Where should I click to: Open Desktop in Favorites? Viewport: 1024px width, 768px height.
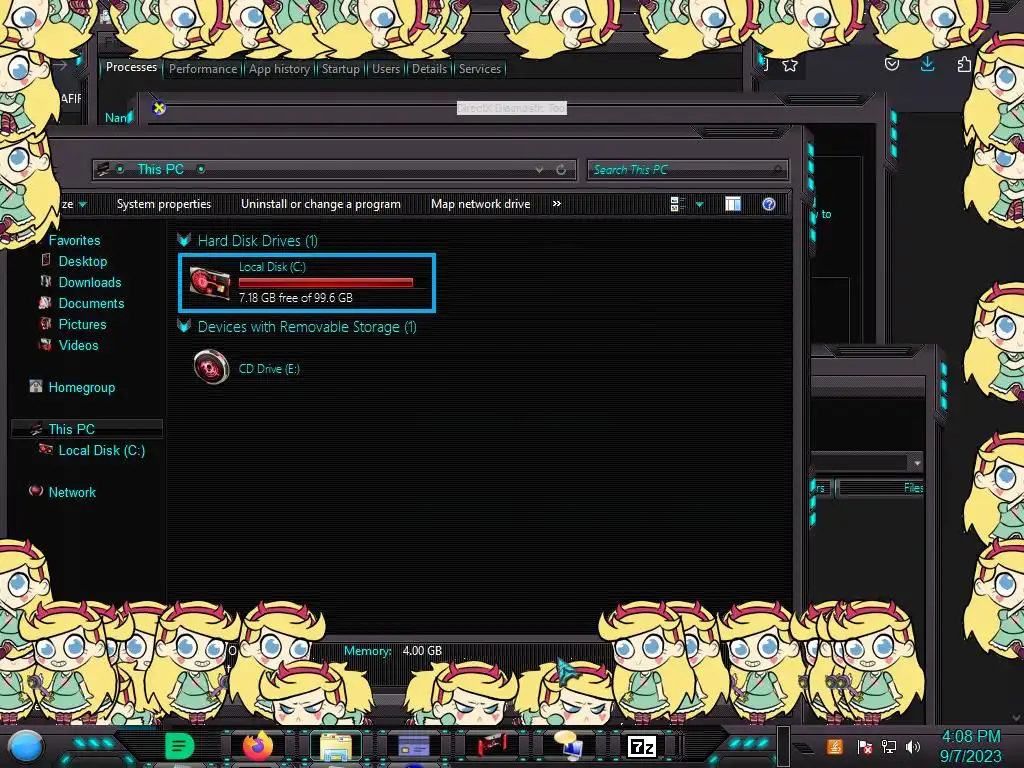pyautogui.click(x=83, y=261)
